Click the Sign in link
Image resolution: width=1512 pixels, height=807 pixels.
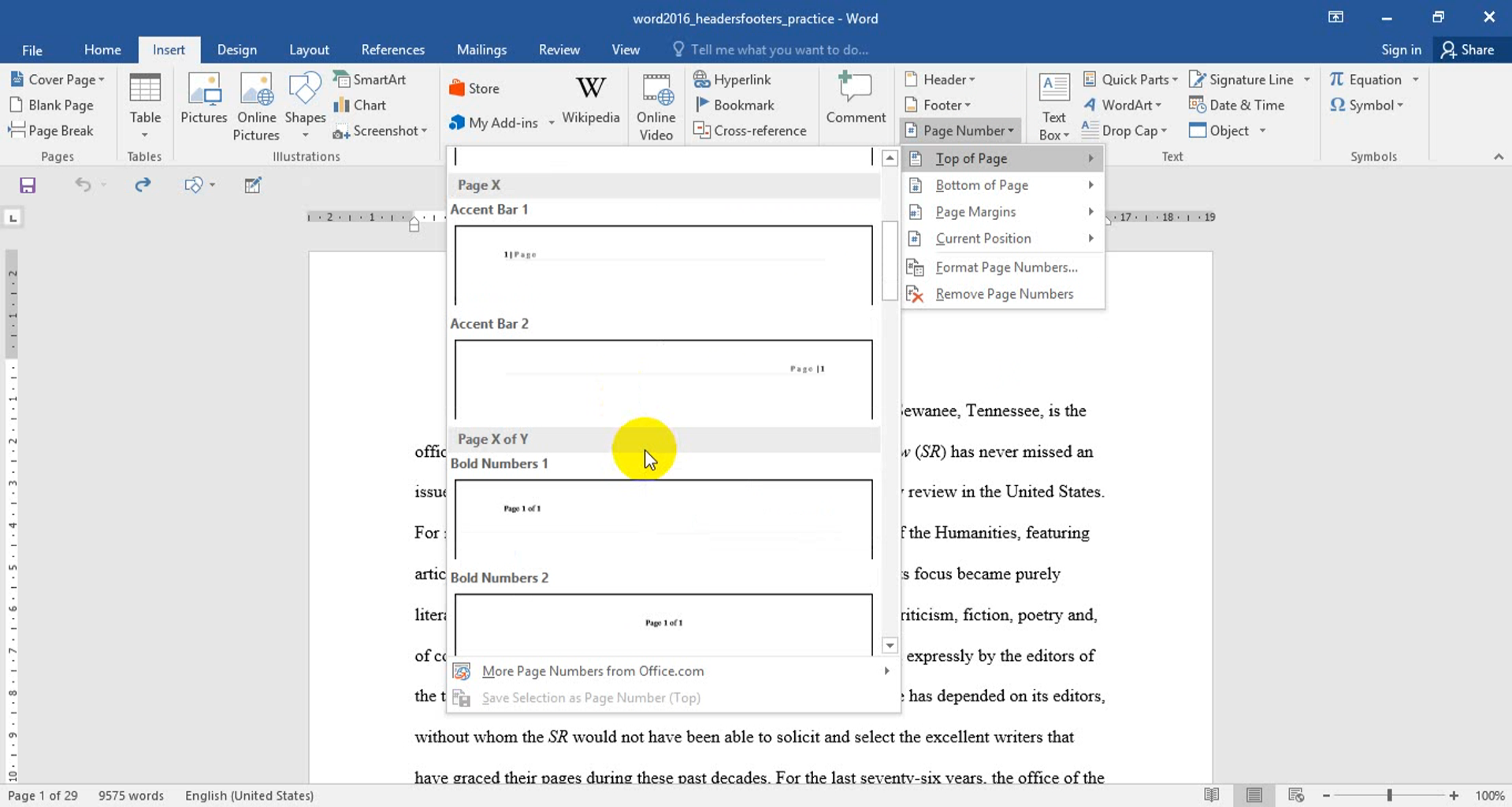[x=1401, y=50]
